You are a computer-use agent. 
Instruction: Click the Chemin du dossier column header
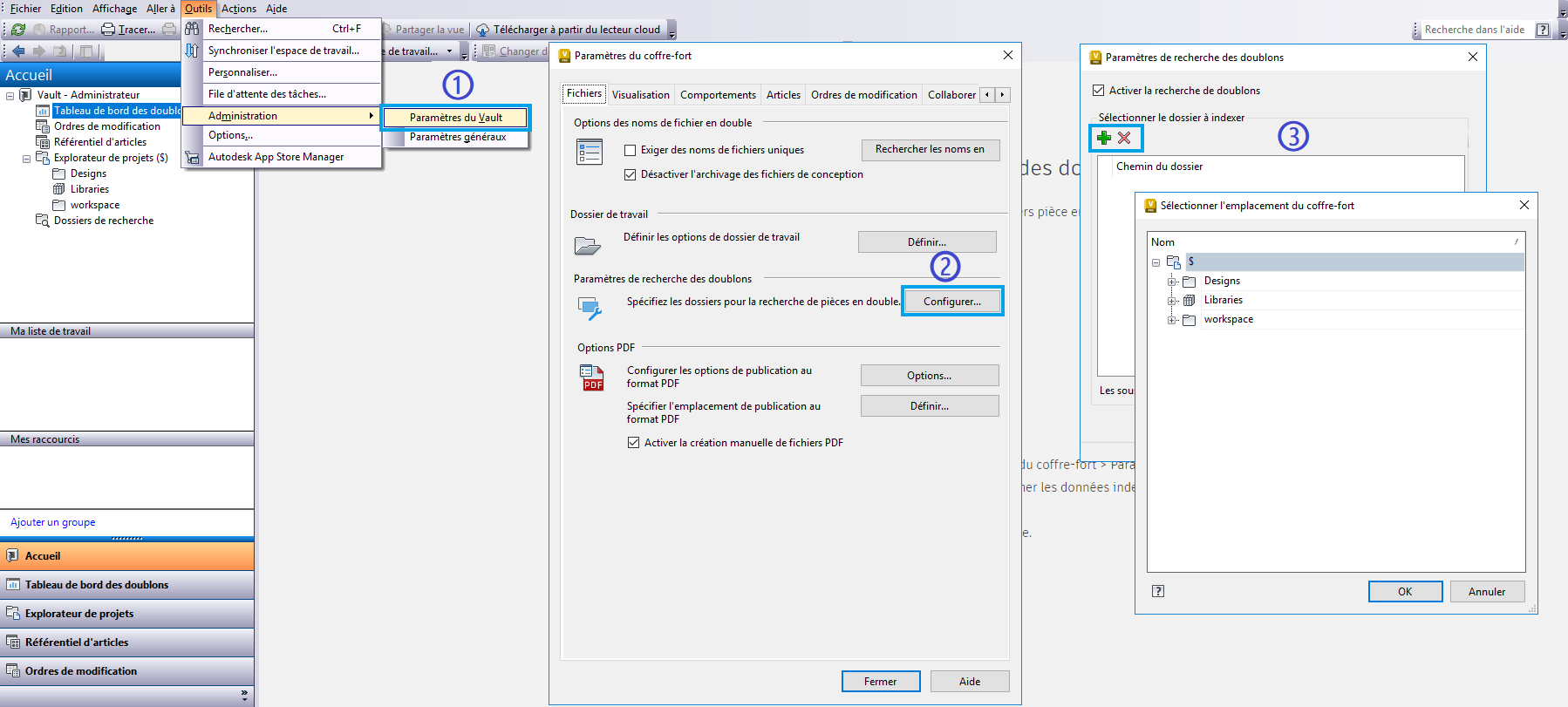[1288, 167]
